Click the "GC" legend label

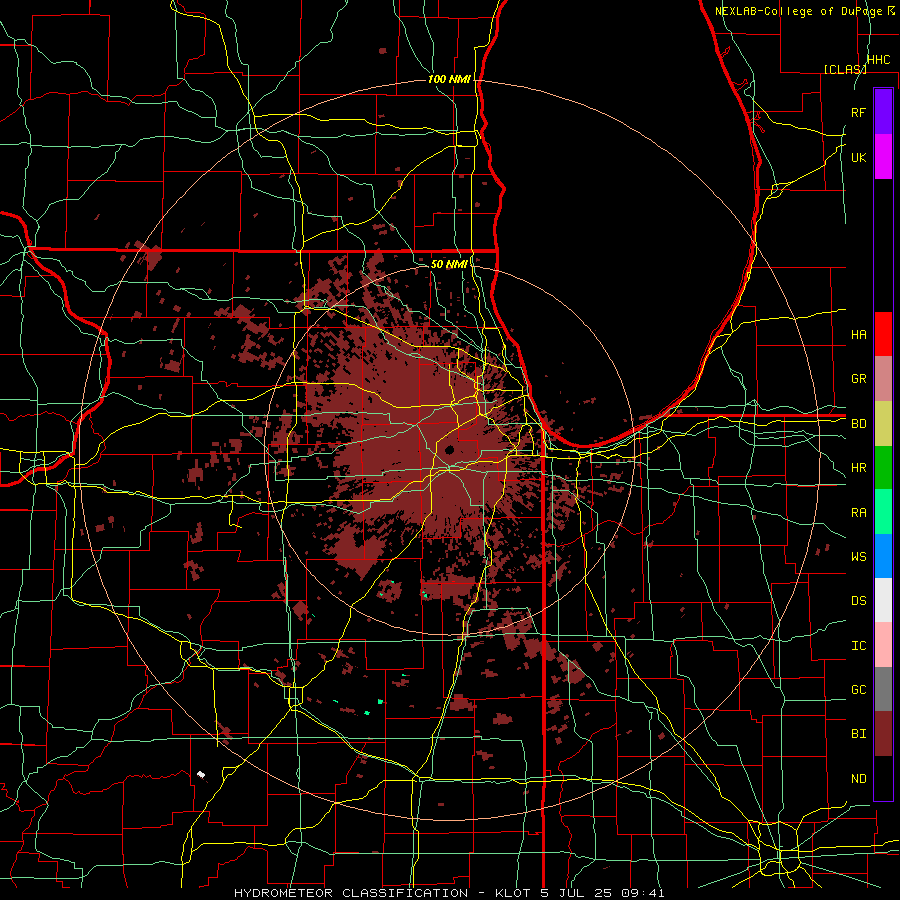858,689
